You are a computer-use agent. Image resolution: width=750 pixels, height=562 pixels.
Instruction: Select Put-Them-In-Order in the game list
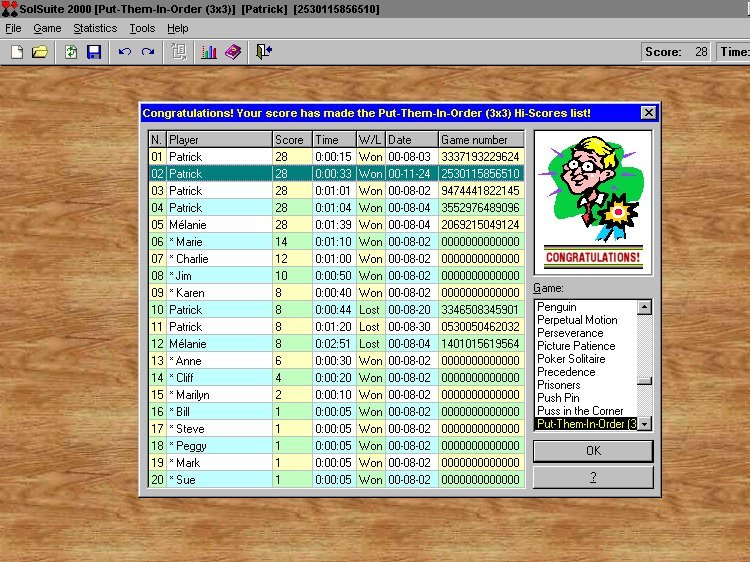pyautogui.click(x=586, y=424)
